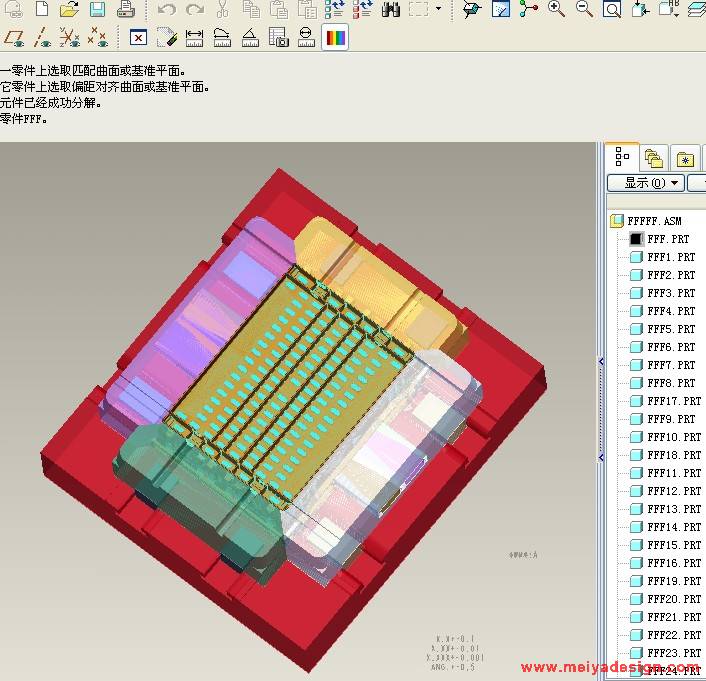Click the rainbow color appearance icon
The height and width of the screenshot is (681, 706).
point(336,39)
